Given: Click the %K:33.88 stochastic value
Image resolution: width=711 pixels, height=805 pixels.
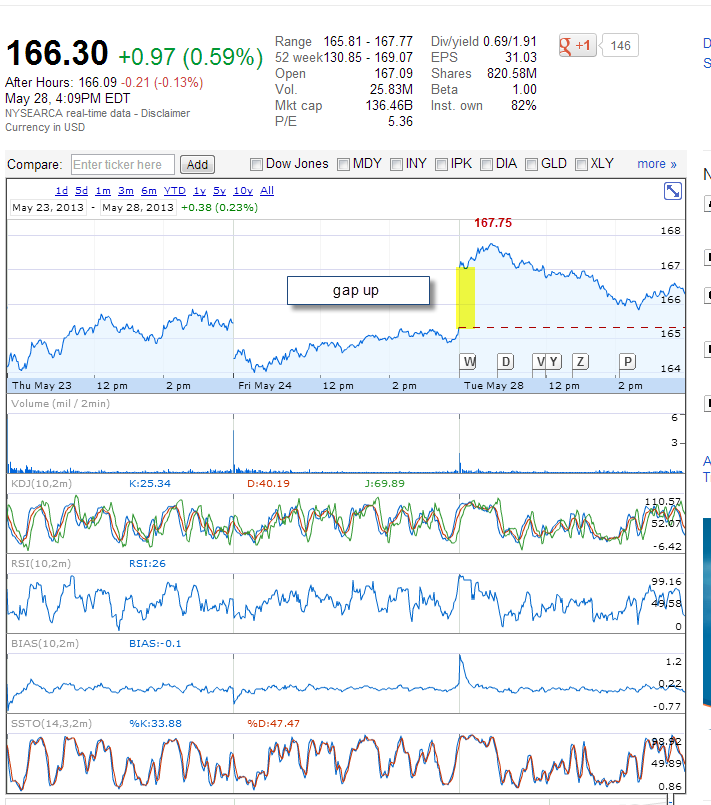Looking at the screenshot, I should coord(156,724).
